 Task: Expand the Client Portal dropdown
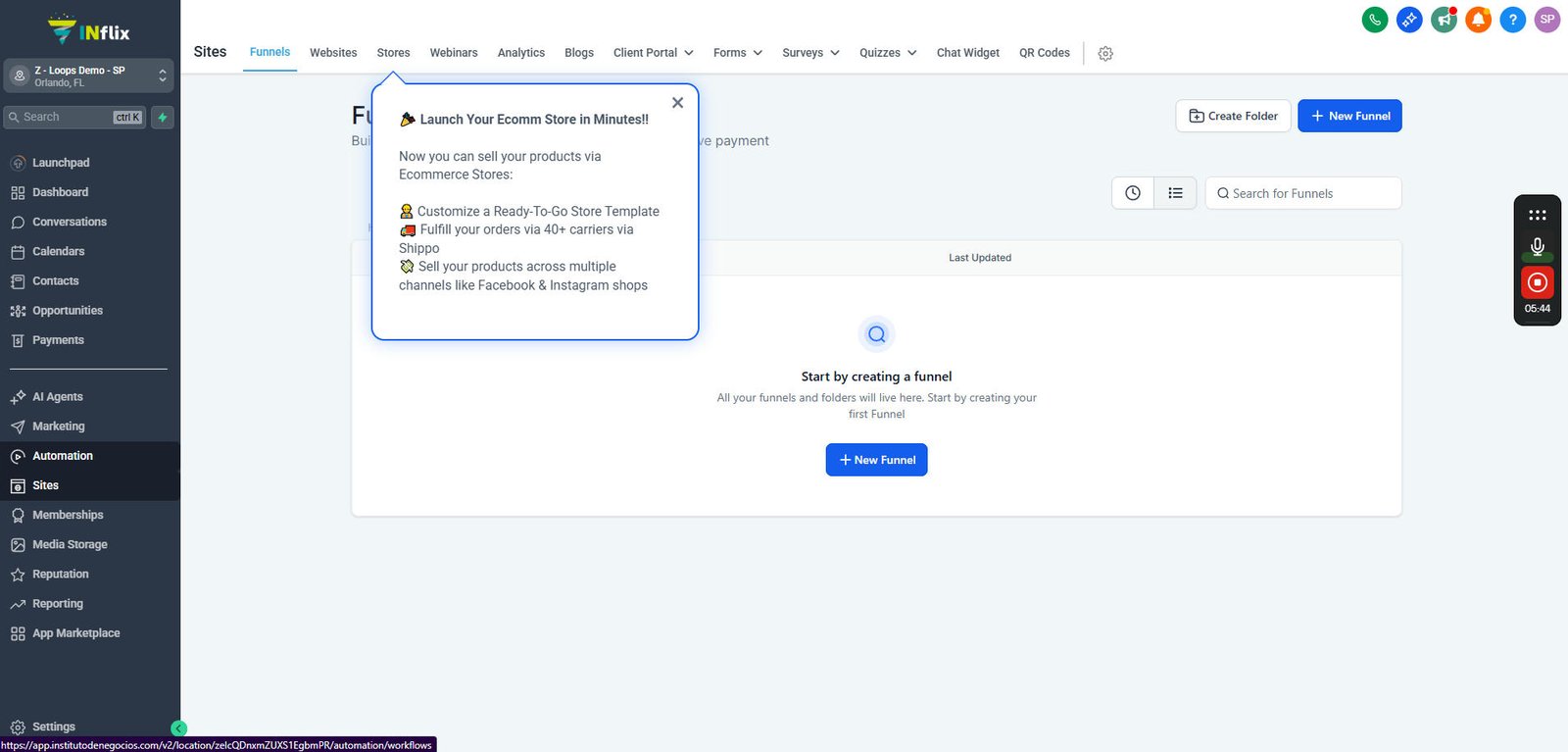point(654,53)
